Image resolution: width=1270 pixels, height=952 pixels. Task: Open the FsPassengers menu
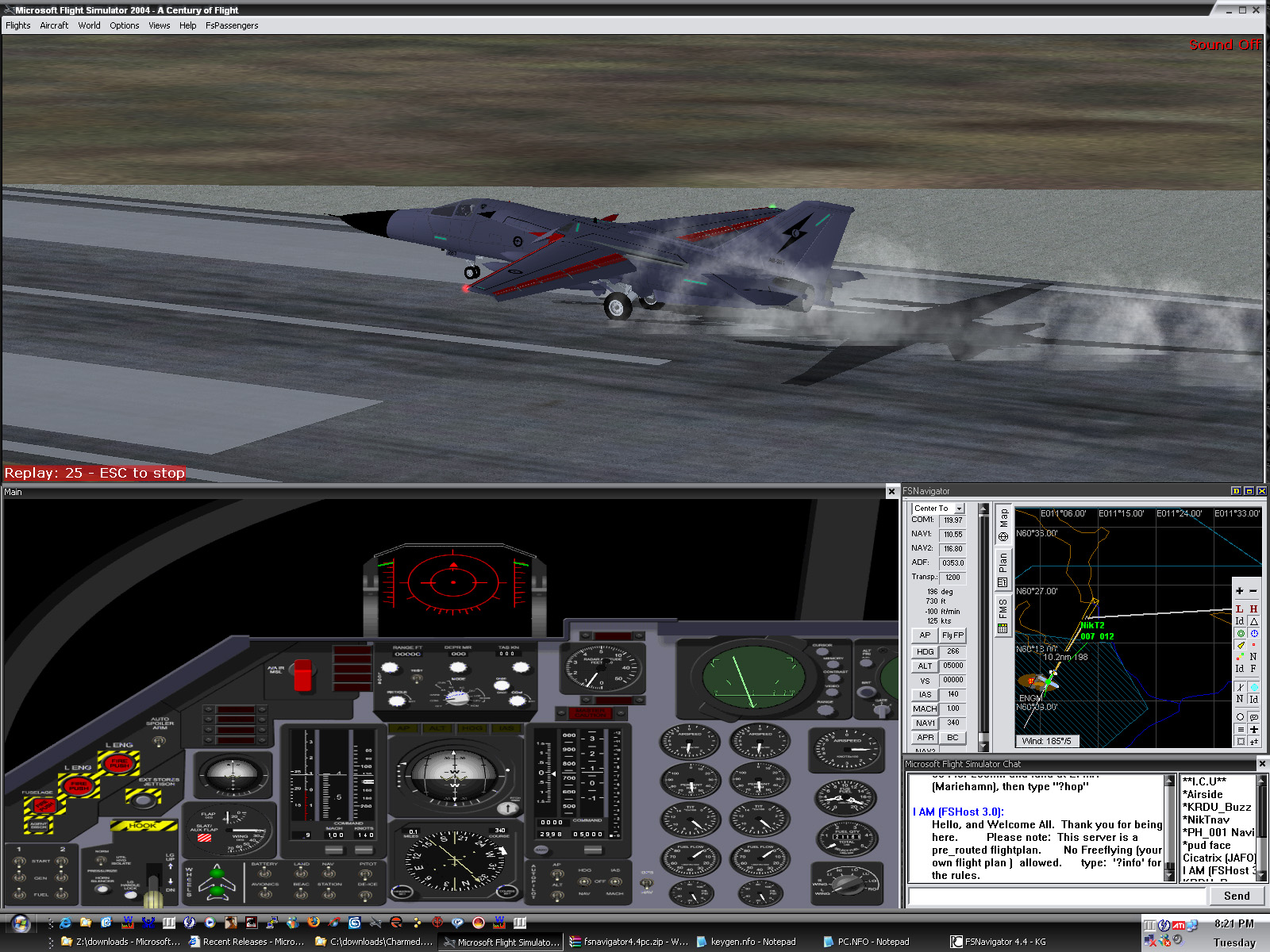(x=232, y=25)
